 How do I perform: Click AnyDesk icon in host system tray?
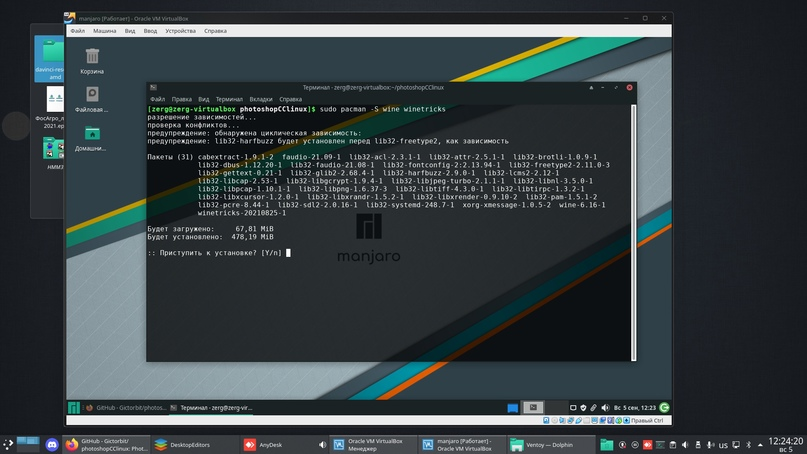click(647, 445)
